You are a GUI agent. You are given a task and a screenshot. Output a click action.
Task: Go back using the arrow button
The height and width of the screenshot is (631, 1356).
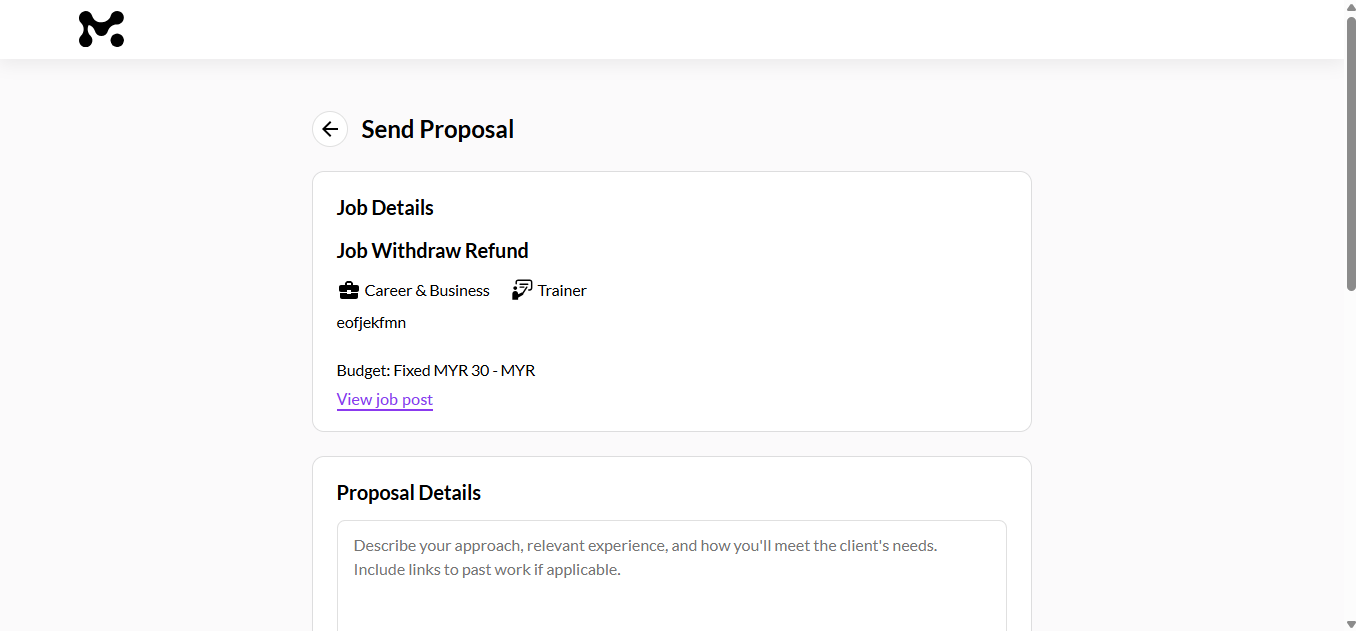tap(330, 129)
